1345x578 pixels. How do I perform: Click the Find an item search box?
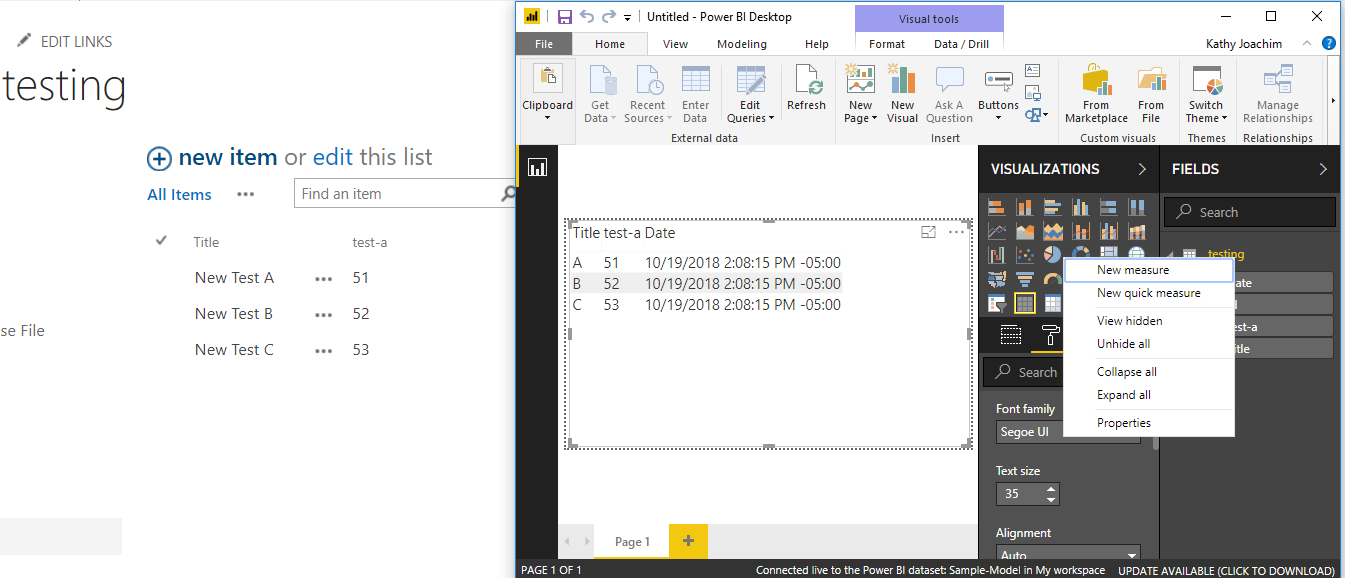397,194
